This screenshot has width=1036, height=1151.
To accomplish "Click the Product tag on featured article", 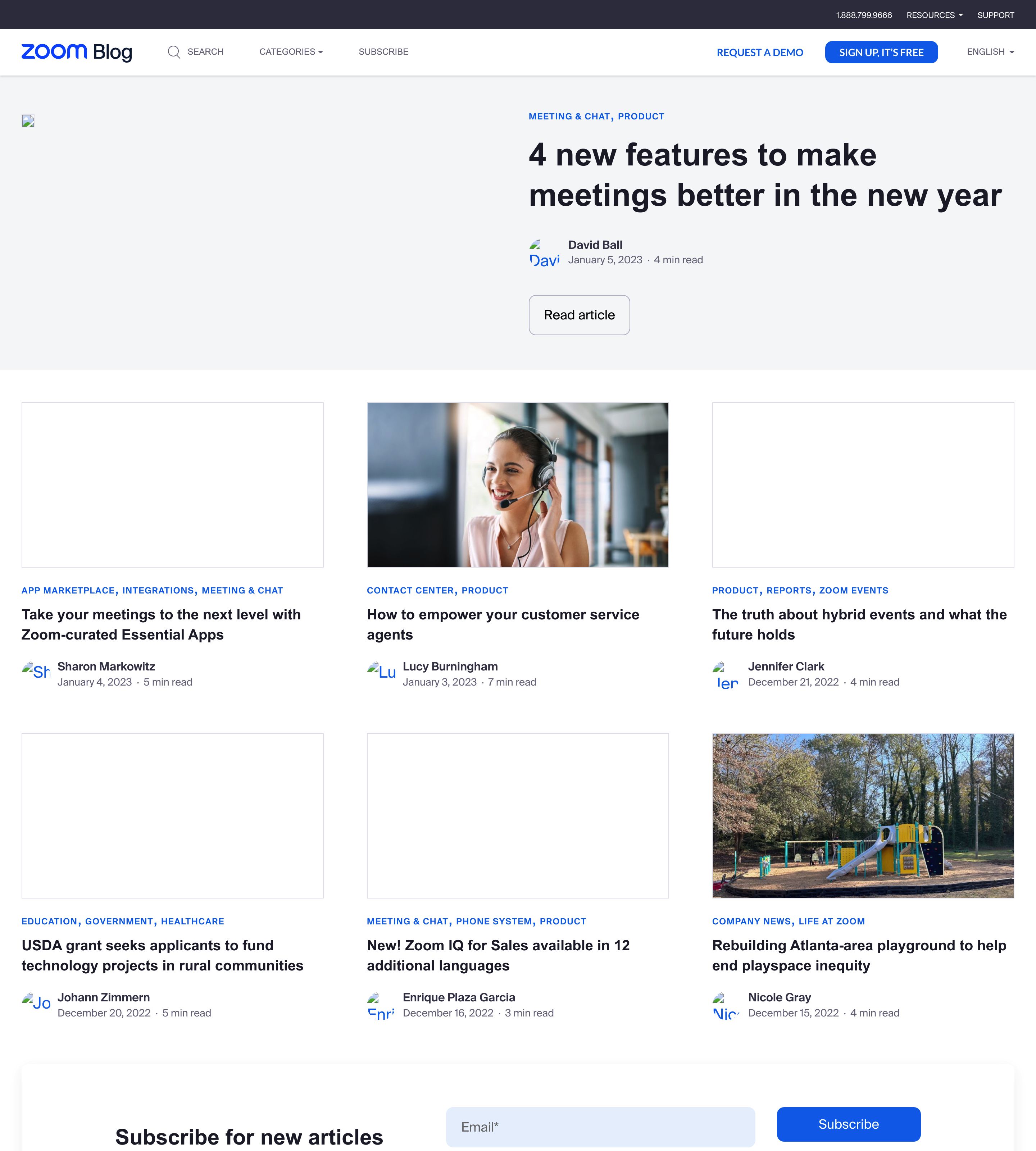I will [x=641, y=116].
